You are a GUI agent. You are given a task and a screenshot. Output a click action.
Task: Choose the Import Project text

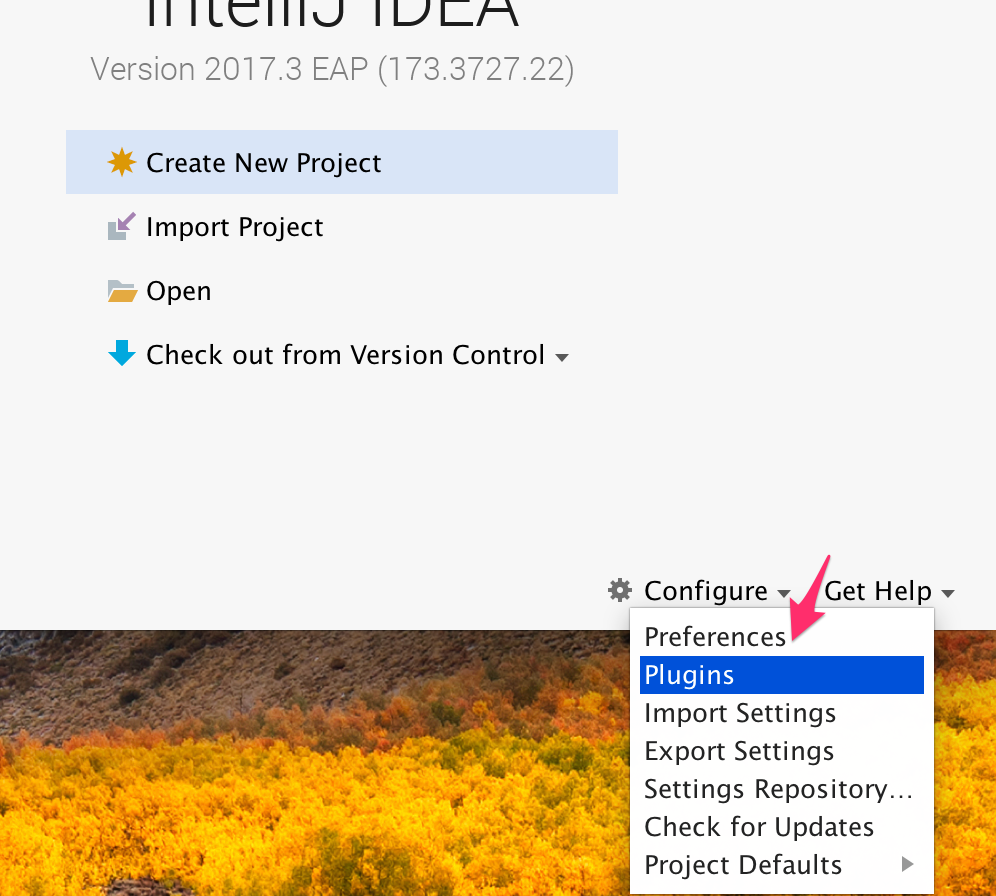tap(234, 227)
